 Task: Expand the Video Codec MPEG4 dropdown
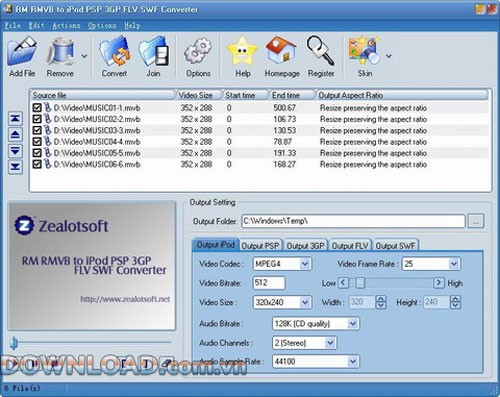coord(305,264)
